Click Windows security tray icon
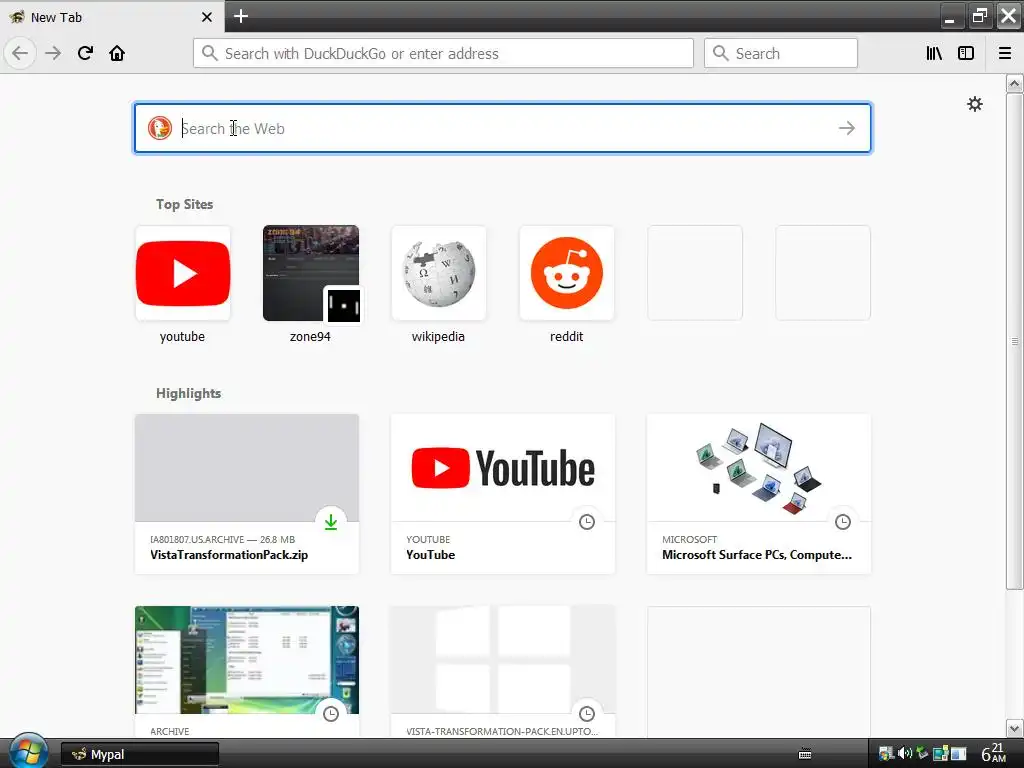The image size is (1024, 768). pyautogui.click(x=886, y=754)
